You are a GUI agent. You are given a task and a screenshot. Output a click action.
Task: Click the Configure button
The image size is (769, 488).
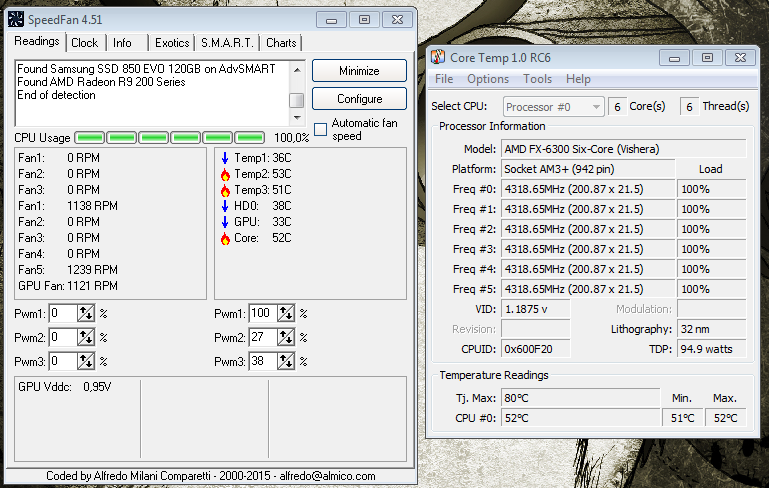point(359,99)
